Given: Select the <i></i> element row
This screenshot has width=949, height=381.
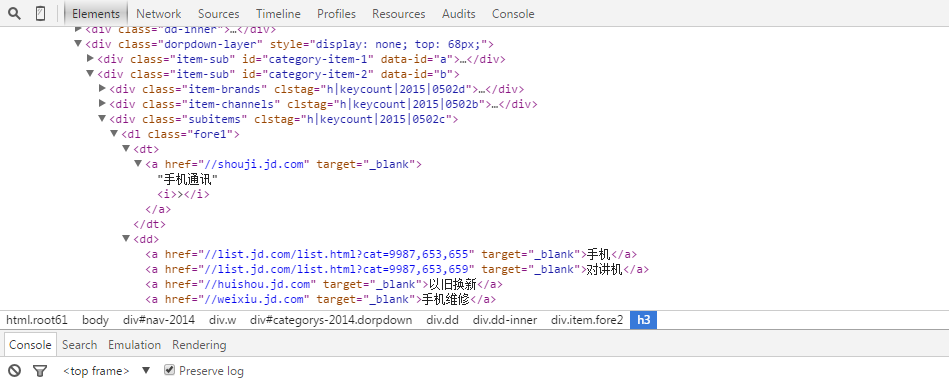Looking at the screenshot, I should pyautogui.click(x=183, y=194).
